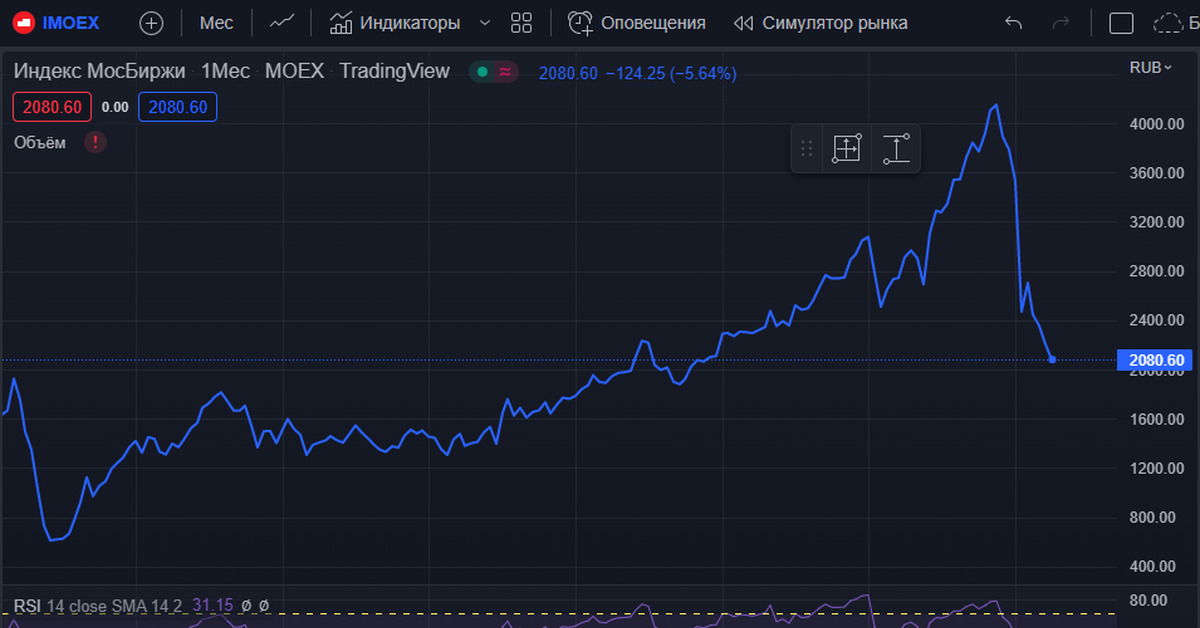Expand the RUB currency selector
This screenshot has width=1200, height=628.
coord(1150,68)
